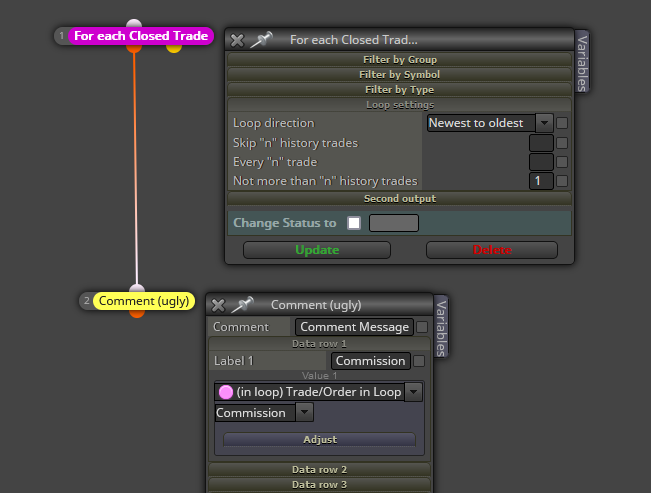
Task: Toggle checkbox for Every "n" trade
Action: 562,162
